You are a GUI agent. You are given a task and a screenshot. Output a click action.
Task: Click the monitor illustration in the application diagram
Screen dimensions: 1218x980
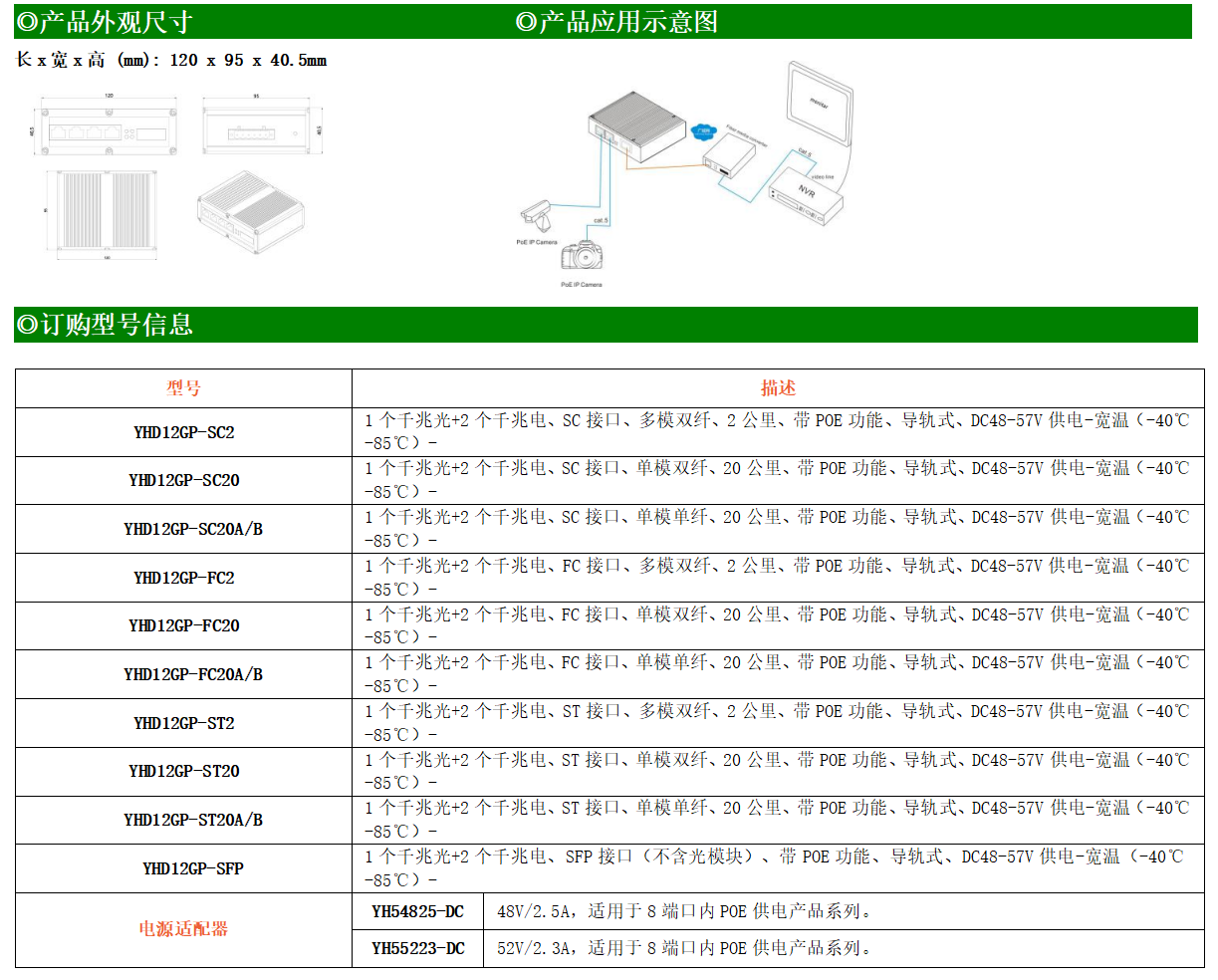[820, 105]
